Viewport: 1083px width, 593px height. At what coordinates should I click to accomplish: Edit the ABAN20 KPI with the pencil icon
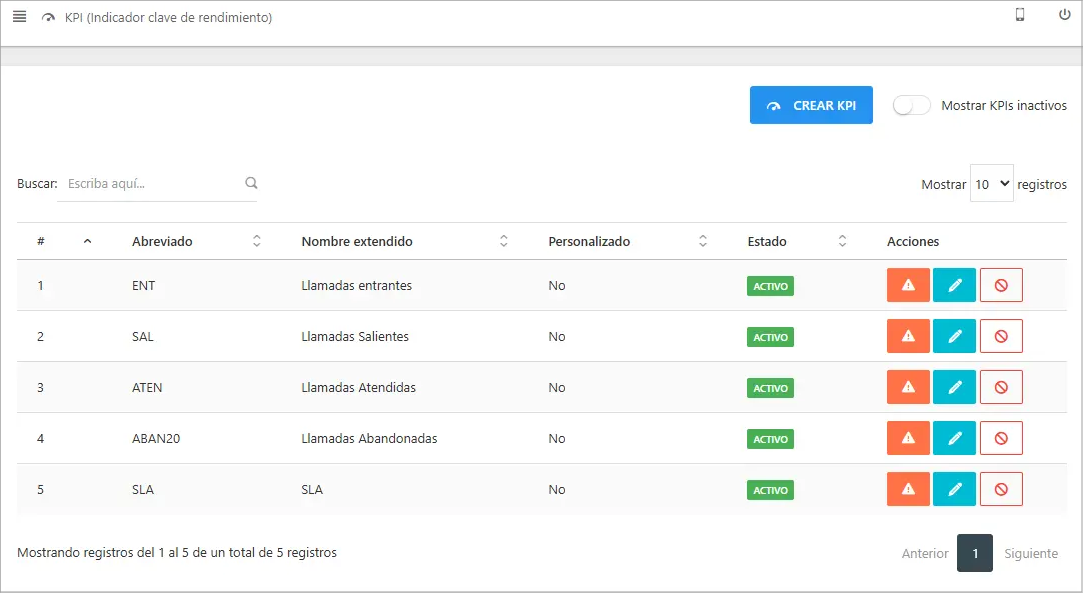(954, 438)
